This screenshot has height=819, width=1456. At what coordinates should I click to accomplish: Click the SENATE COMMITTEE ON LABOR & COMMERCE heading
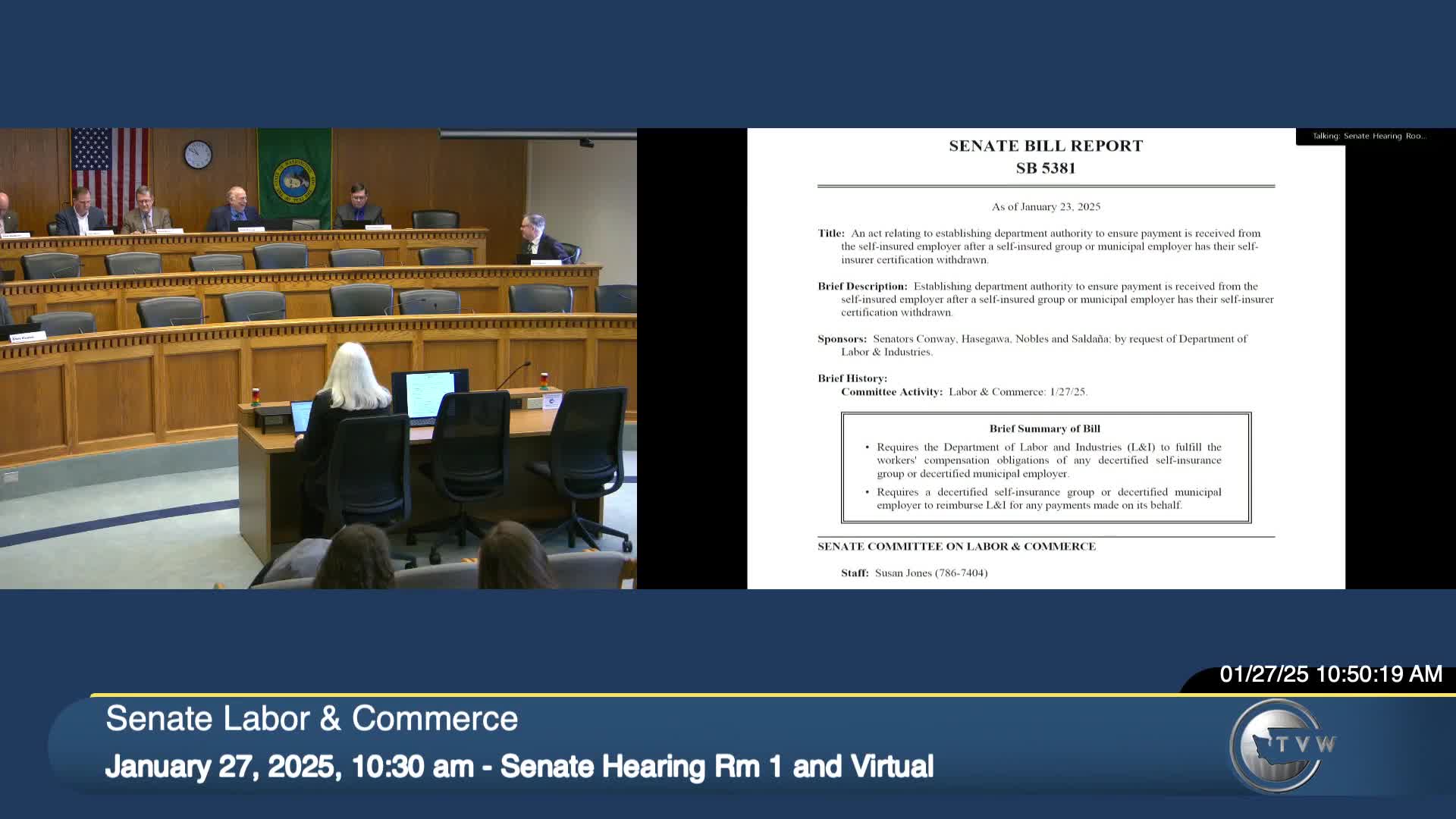(956, 546)
